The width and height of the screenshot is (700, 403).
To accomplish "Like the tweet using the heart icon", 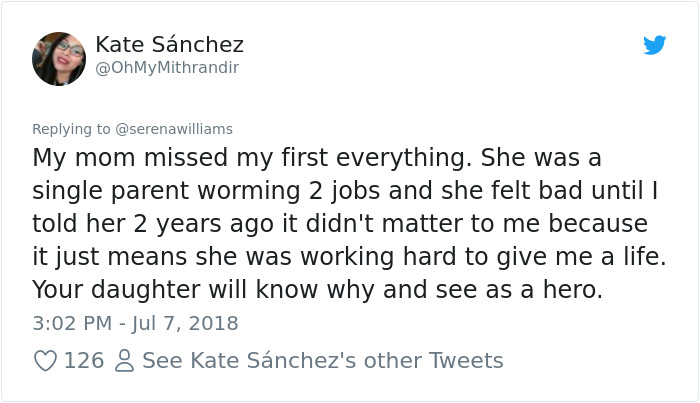I will (45, 360).
